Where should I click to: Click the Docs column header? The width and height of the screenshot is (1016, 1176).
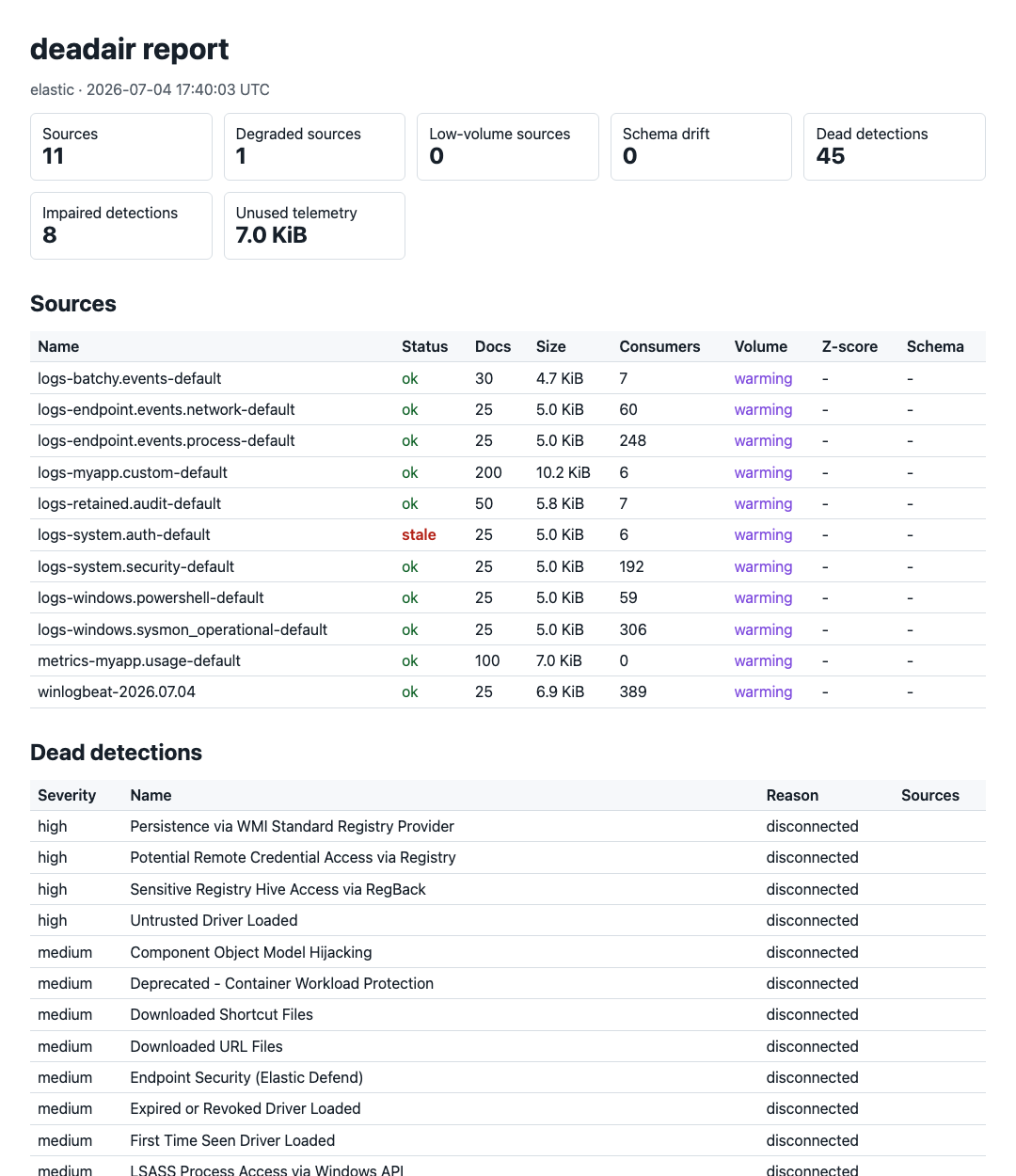493,346
